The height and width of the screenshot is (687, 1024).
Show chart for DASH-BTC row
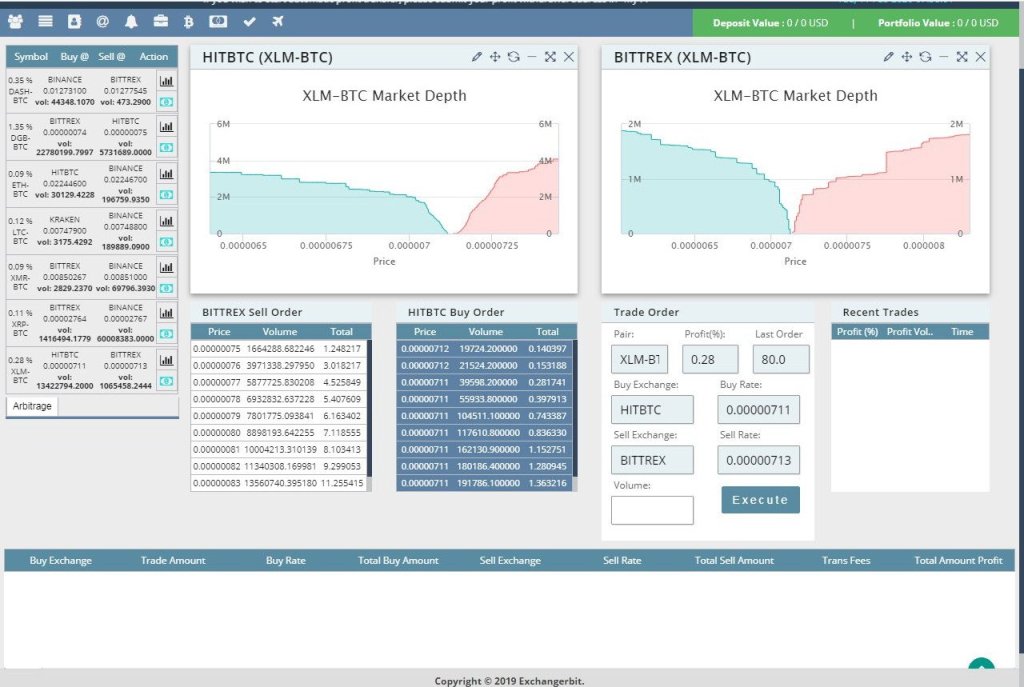tap(166, 80)
